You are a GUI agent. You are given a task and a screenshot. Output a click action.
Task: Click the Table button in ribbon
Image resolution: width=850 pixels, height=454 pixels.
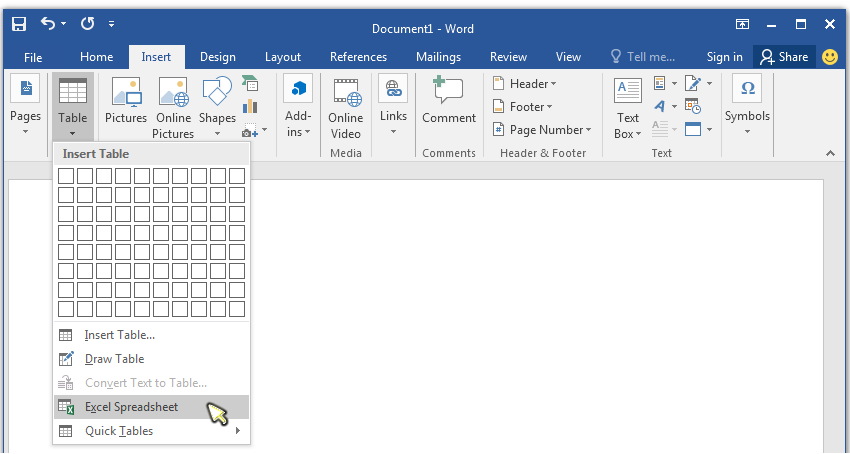[x=73, y=107]
